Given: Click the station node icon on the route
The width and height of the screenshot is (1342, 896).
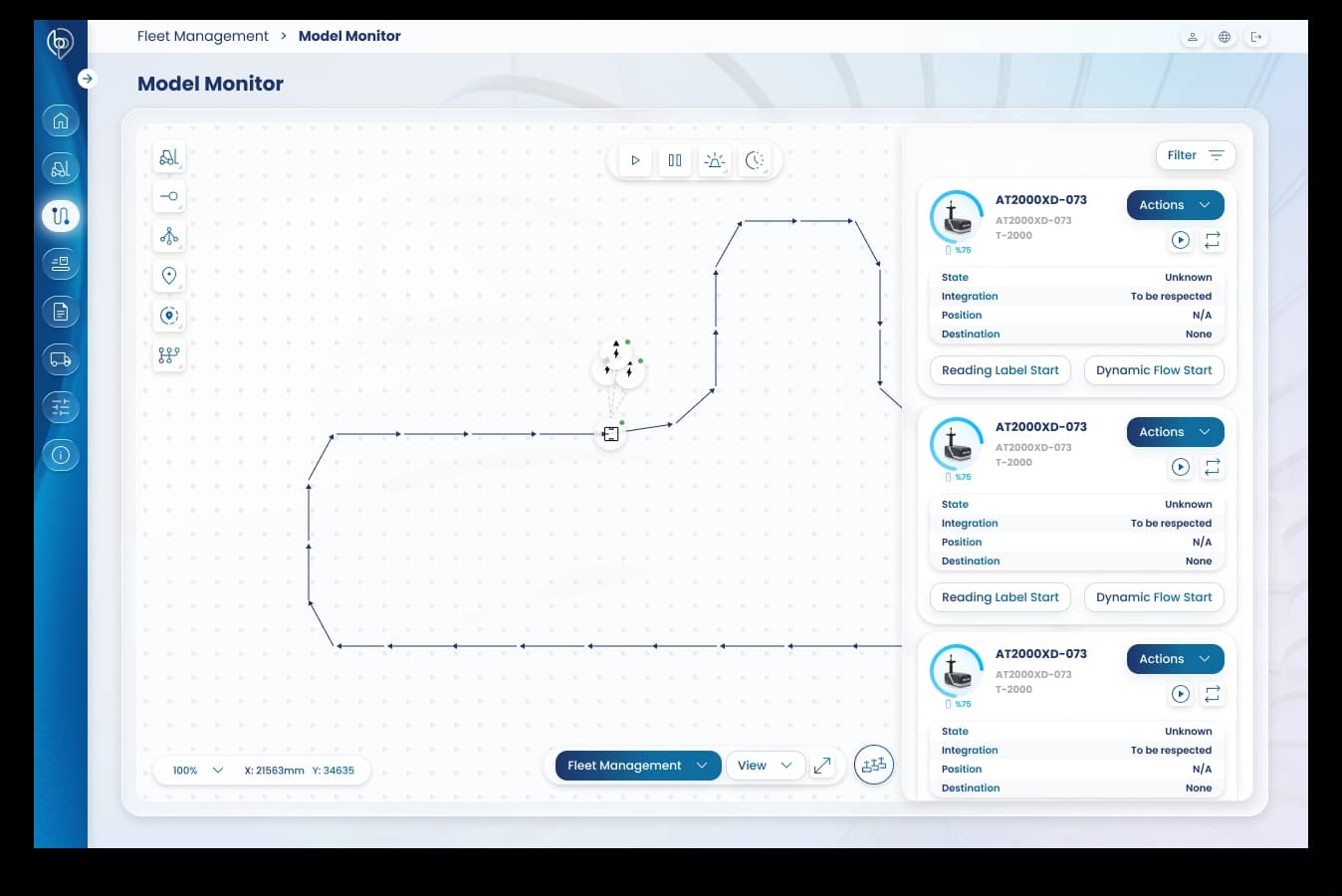Looking at the screenshot, I should click(610, 434).
